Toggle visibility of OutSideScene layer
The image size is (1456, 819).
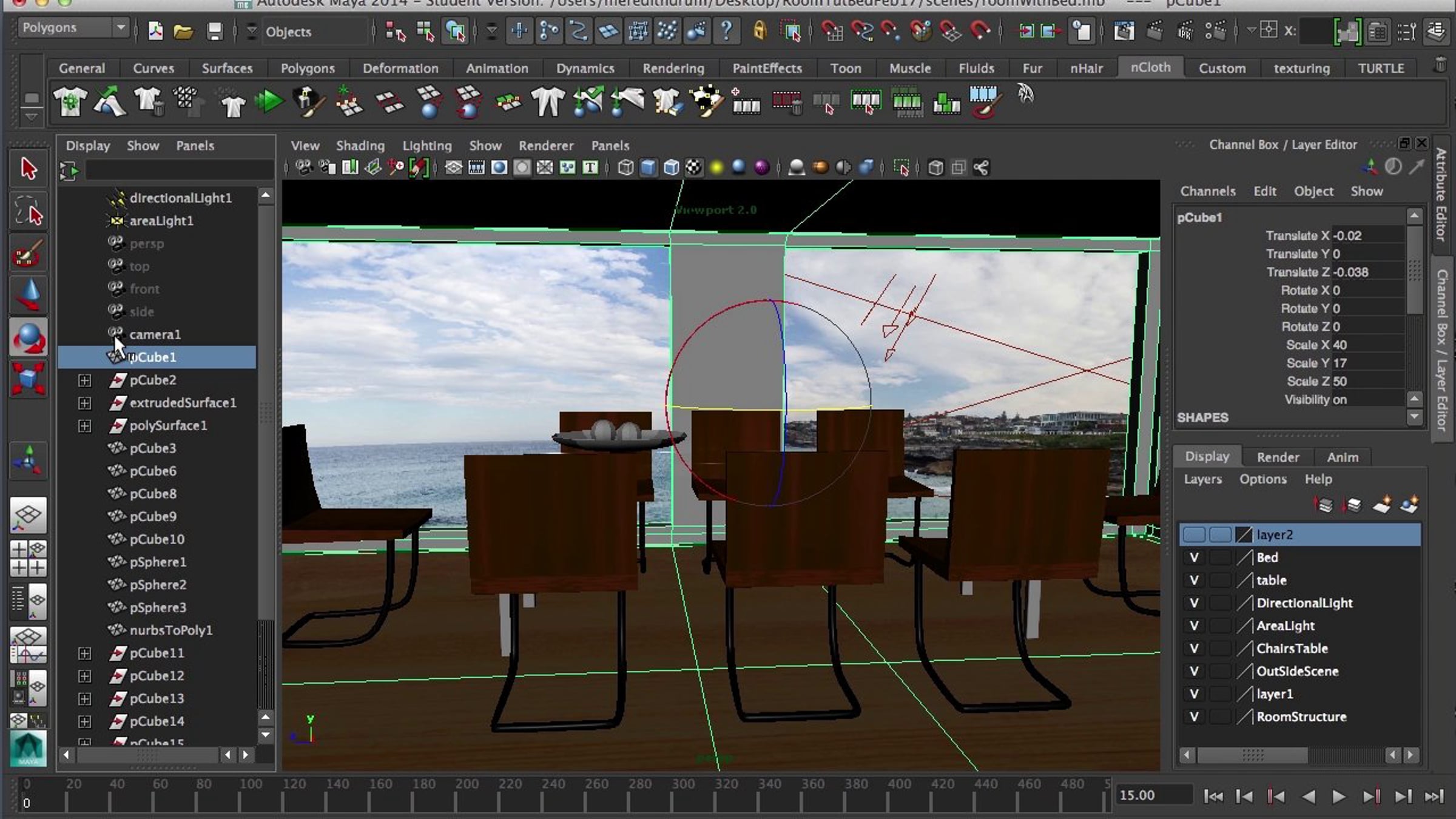tap(1194, 671)
